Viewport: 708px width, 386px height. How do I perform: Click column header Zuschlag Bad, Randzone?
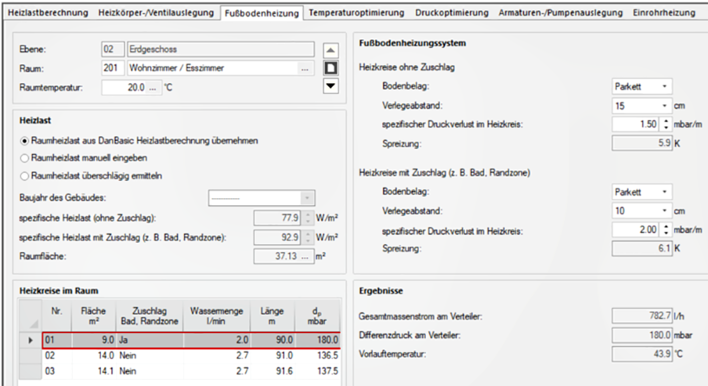(149, 316)
